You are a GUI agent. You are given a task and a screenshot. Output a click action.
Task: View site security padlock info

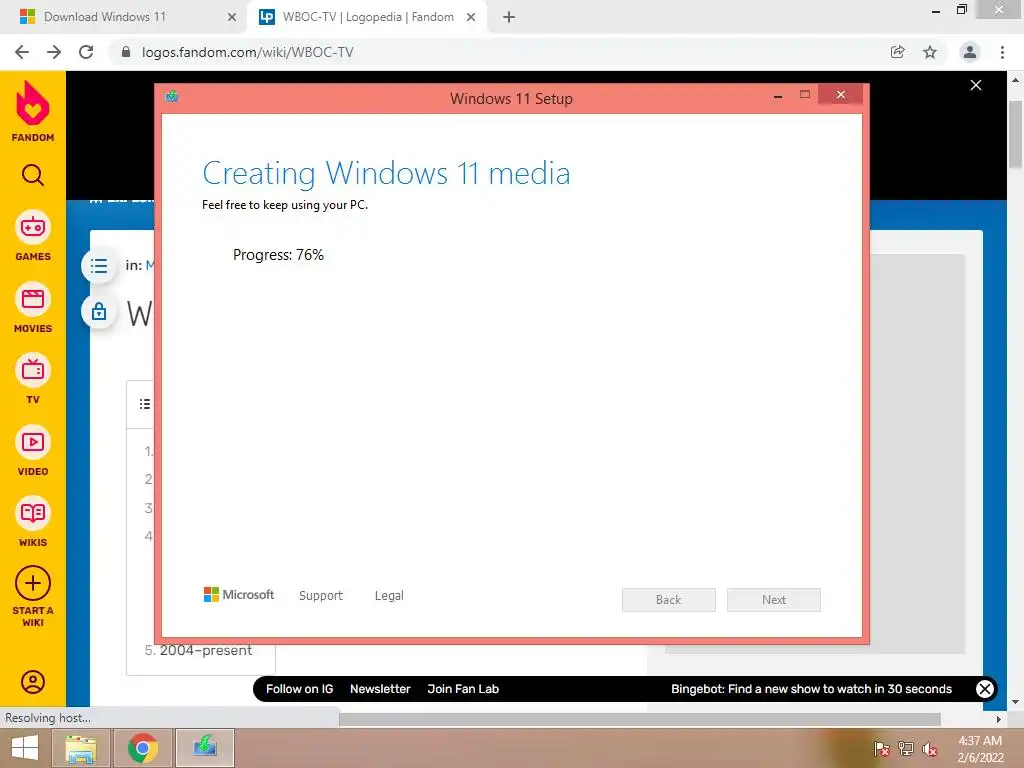click(126, 52)
